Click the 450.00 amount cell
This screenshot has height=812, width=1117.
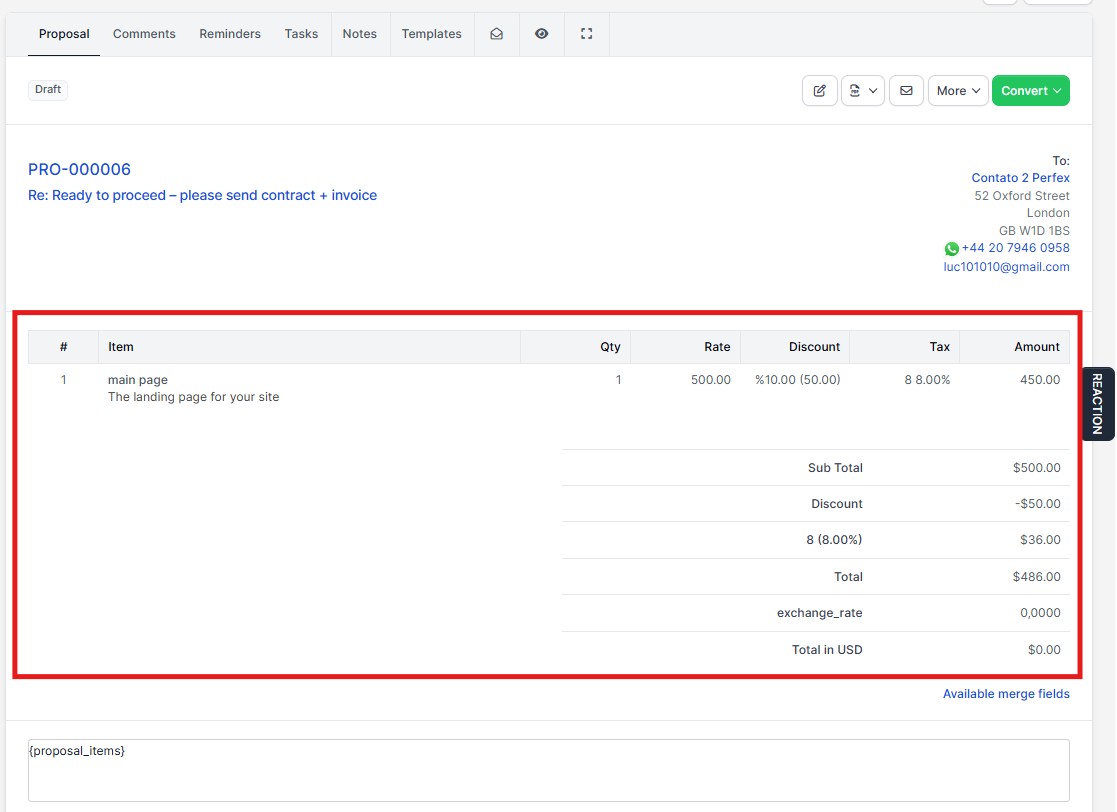click(x=1039, y=380)
